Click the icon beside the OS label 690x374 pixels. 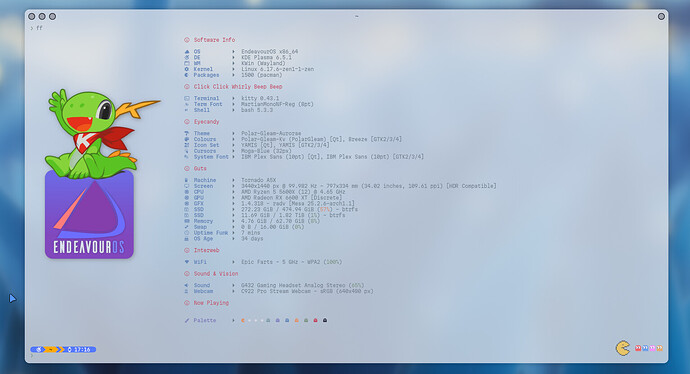(x=187, y=51)
